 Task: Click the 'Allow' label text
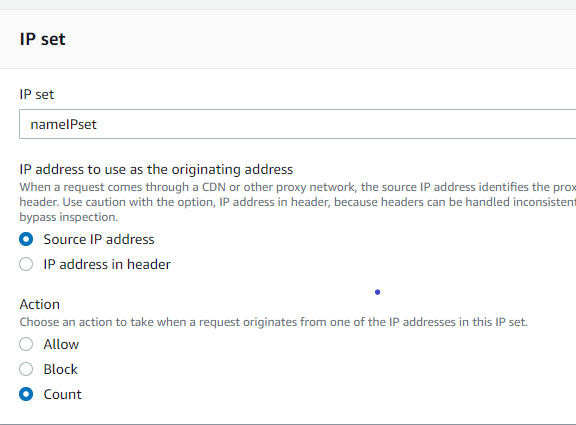tap(61, 345)
